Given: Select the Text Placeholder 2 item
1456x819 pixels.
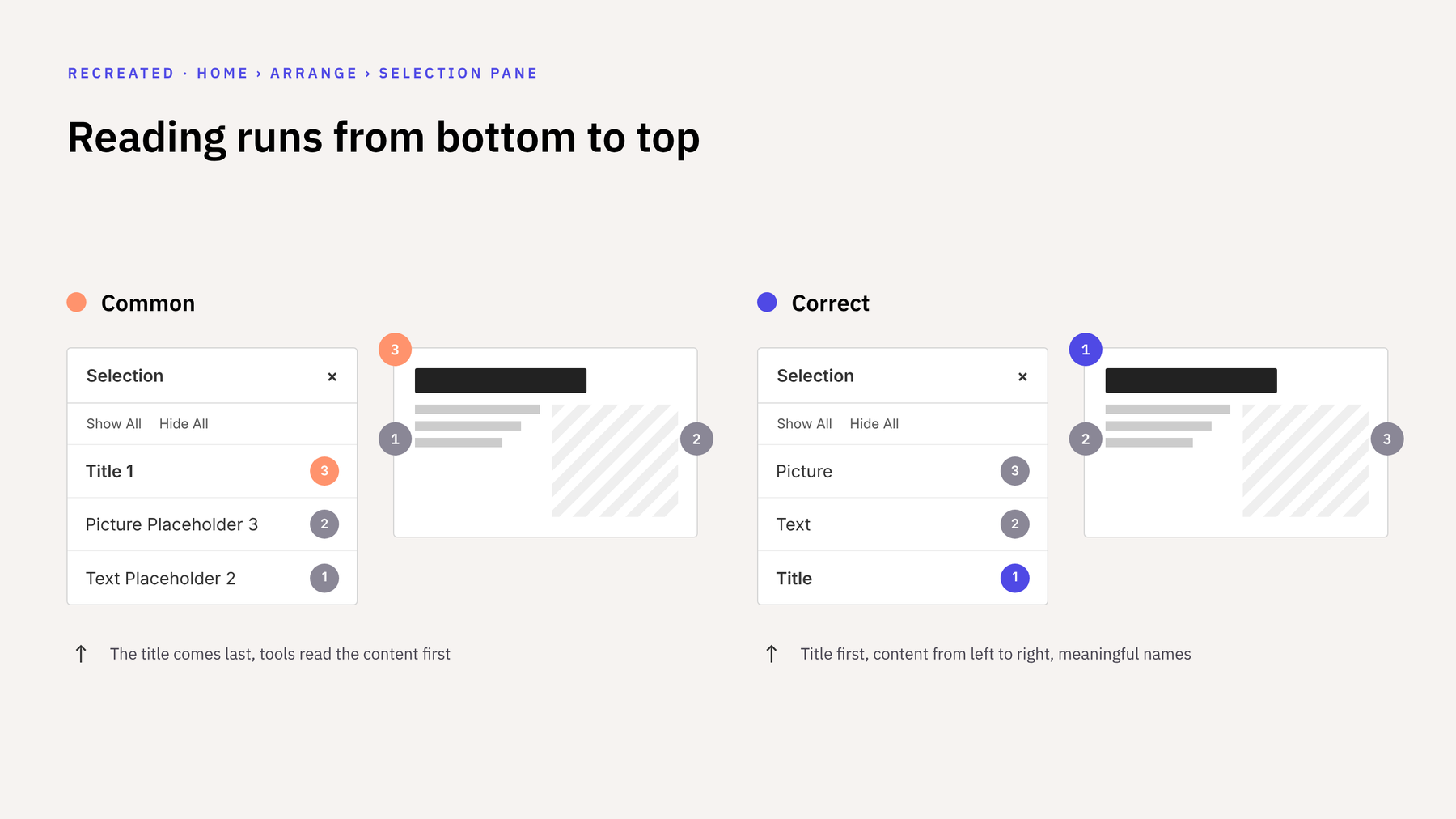Looking at the screenshot, I should (212, 578).
